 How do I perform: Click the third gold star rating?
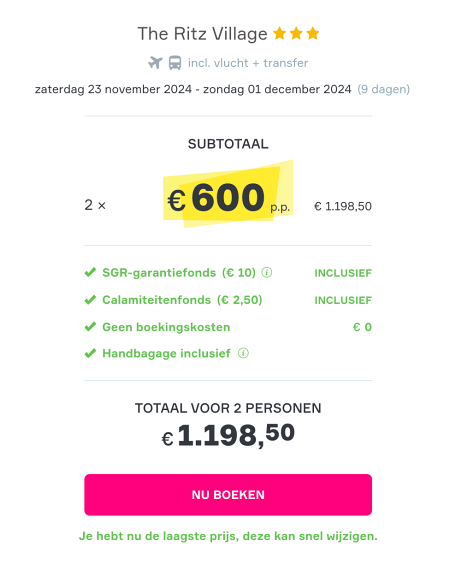(x=313, y=33)
